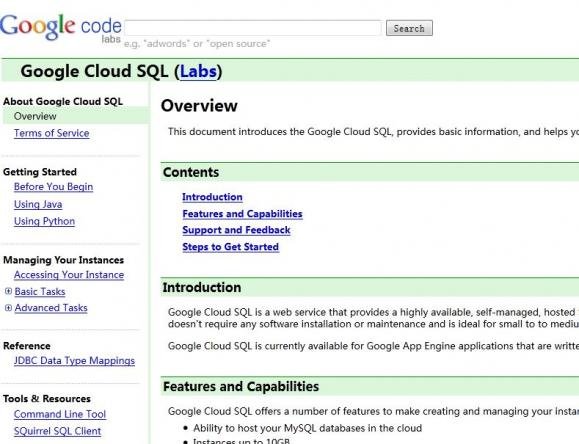Image resolution: width=579 pixels, height=444 pixels.
Task: Expand the Advanced Tasks plus icon
Action: pos(8,308)
